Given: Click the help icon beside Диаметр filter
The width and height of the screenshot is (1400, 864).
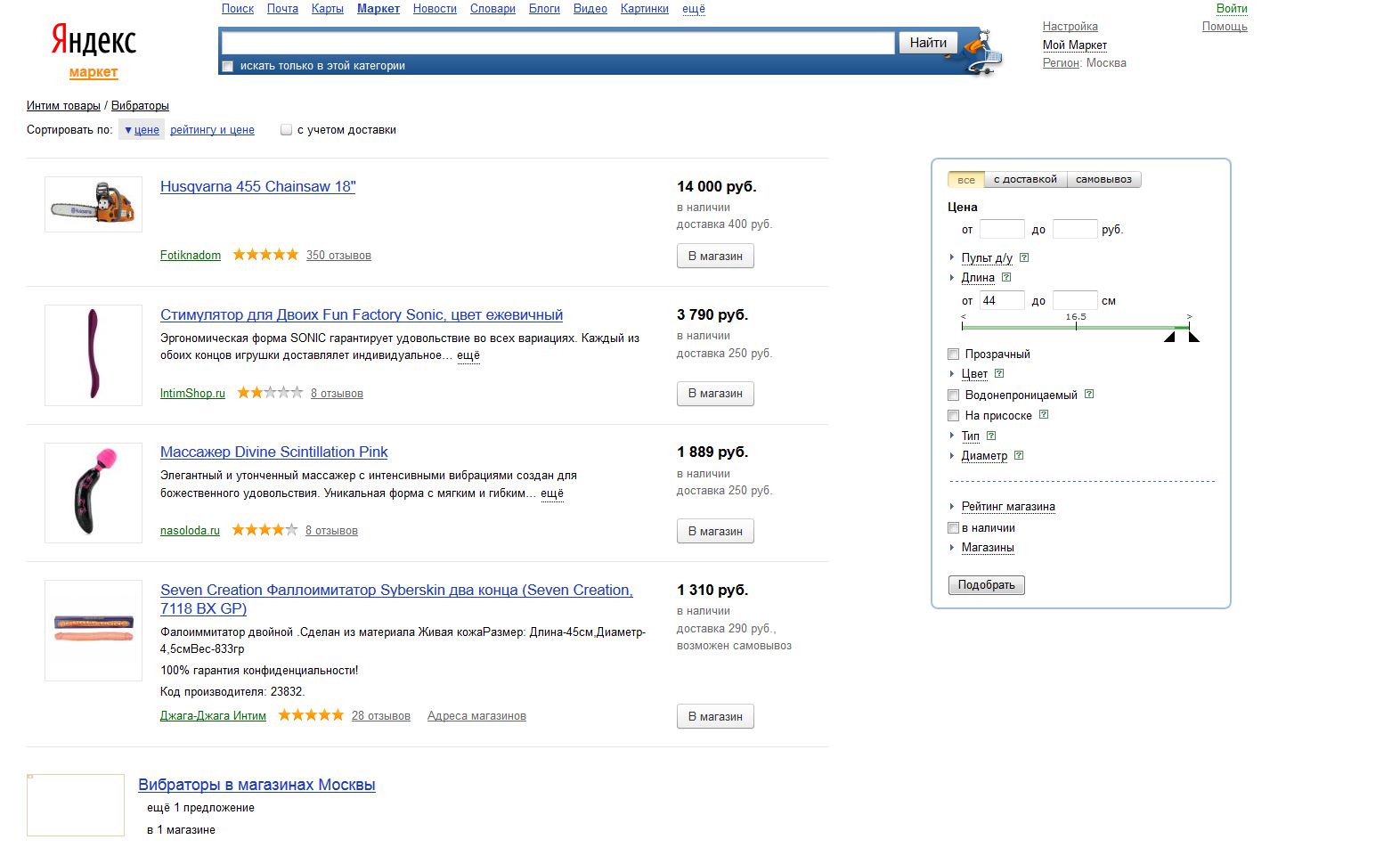Looking at the screenshot, I should [1019, 455].
